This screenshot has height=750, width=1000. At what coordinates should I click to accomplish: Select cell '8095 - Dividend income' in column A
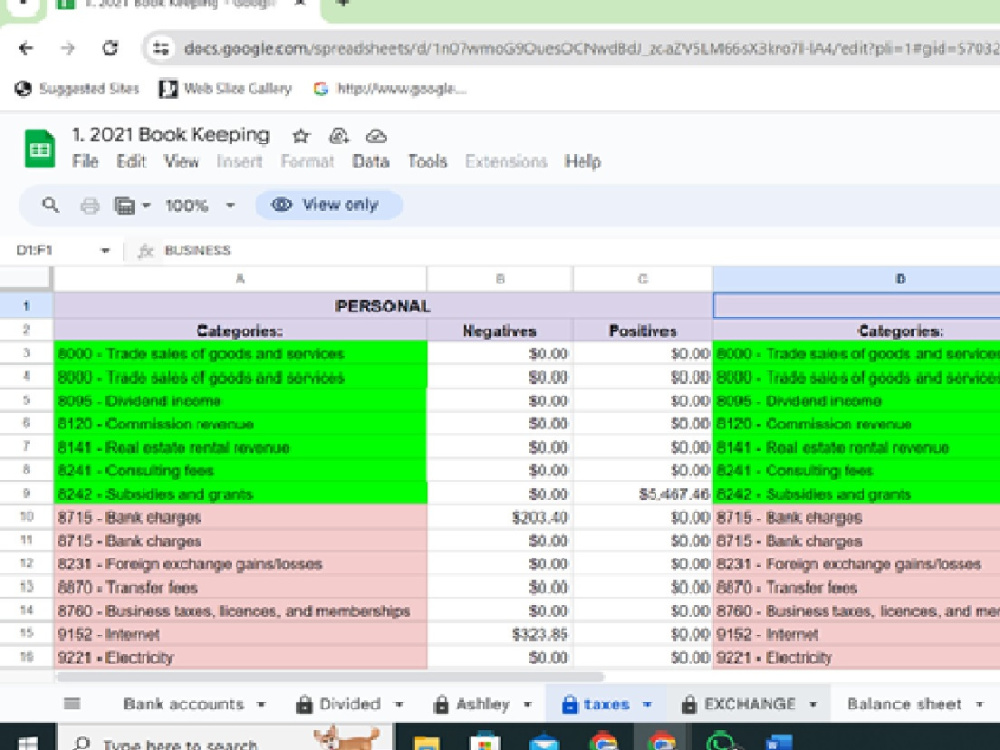pos(240,401)
